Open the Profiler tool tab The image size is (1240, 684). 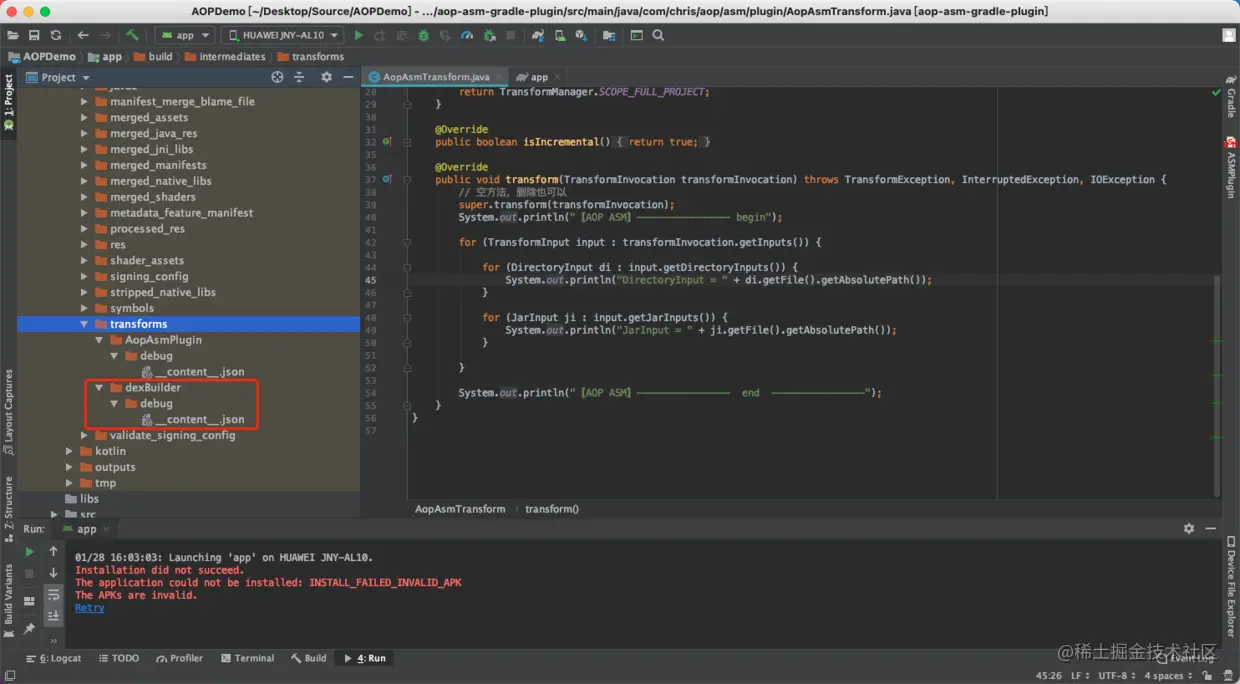click(x=180, y=658)
